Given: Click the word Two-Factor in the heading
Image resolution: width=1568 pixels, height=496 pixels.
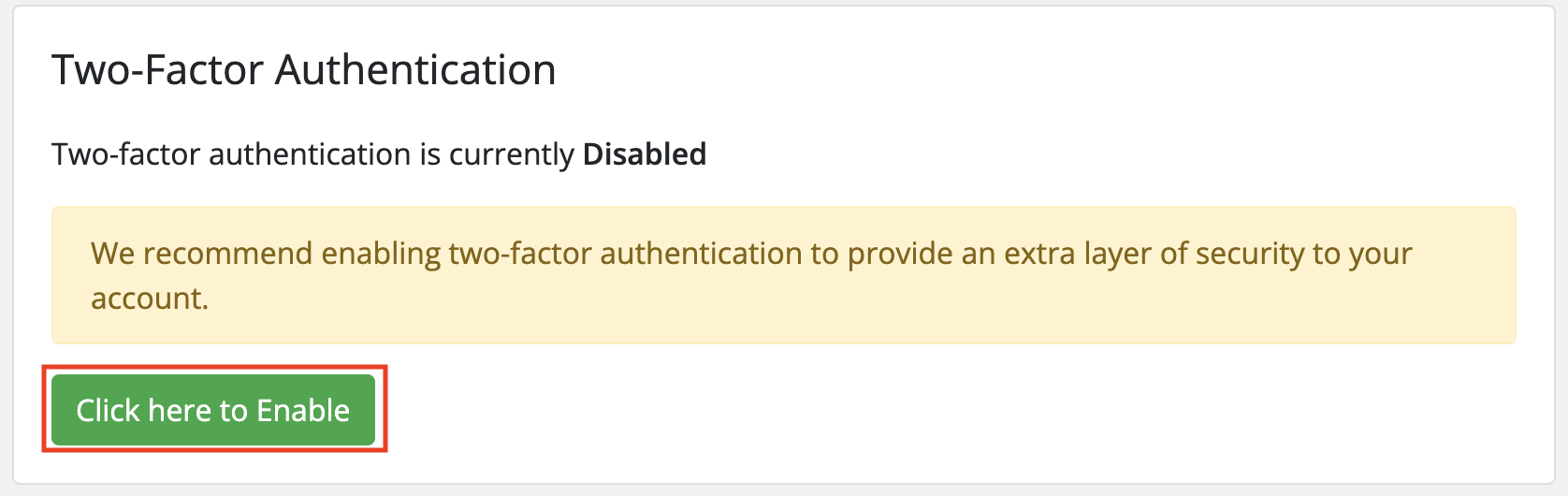Looking at the screenshot, I should click(x=158, y=70).
